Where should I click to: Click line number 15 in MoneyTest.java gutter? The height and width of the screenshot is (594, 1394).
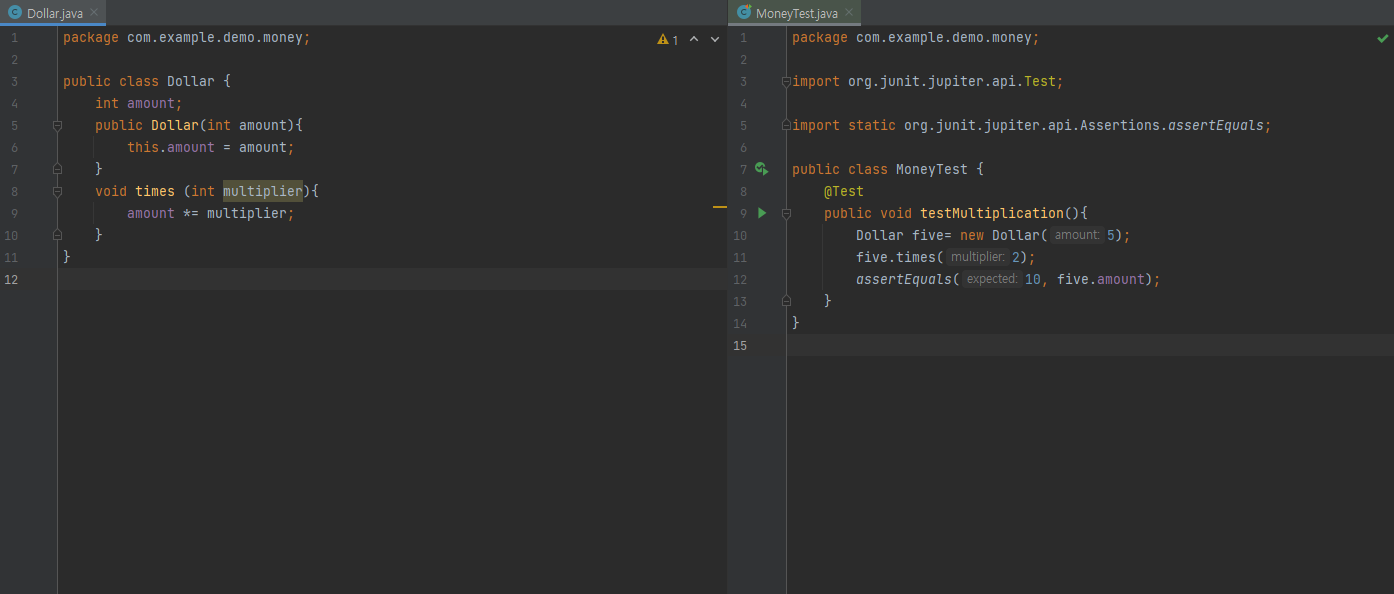(x=740, y=345)
